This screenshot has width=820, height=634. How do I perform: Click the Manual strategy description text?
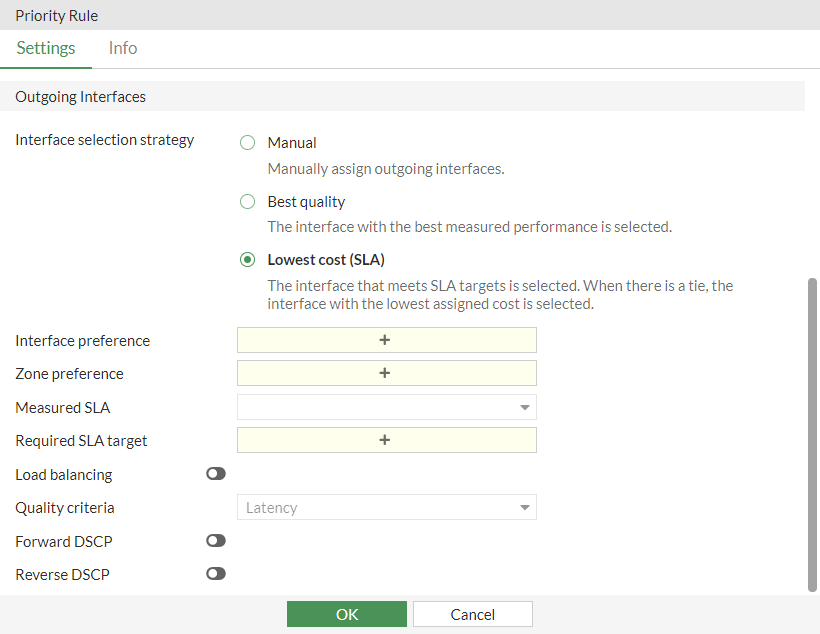tap(385, 169)
